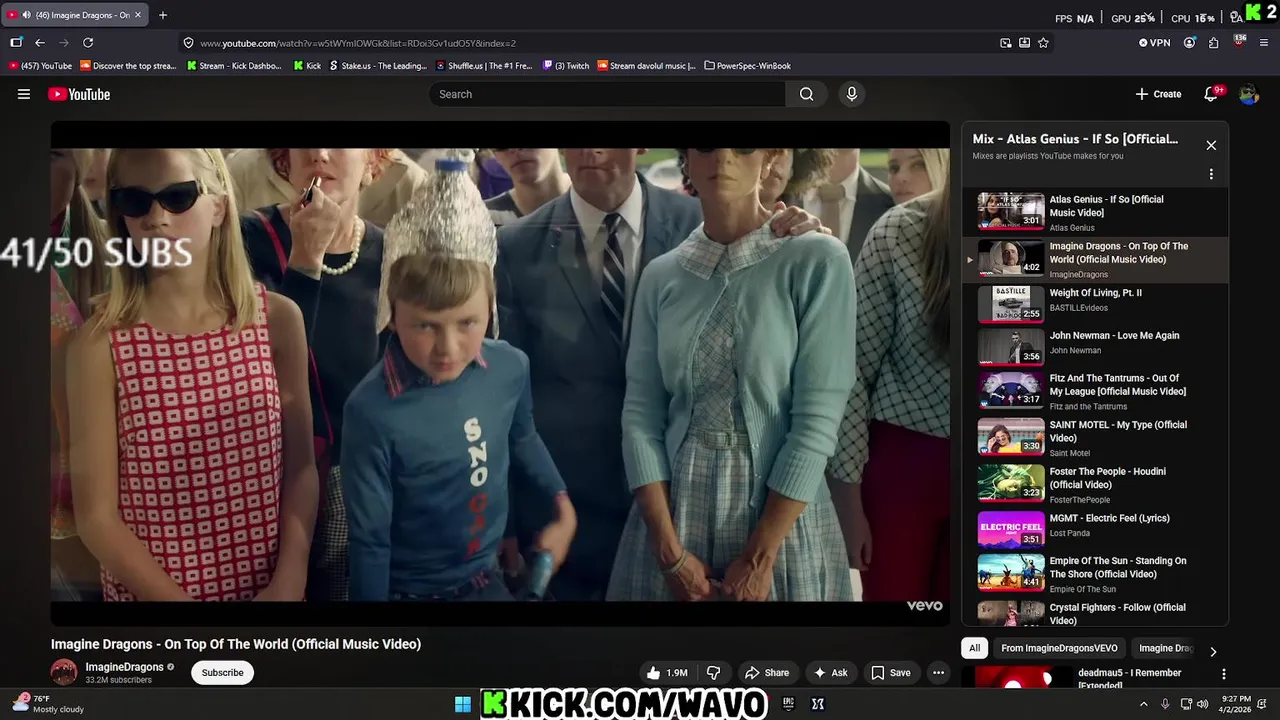Click the Share button
1280x720 pixels.
point(767,673)
